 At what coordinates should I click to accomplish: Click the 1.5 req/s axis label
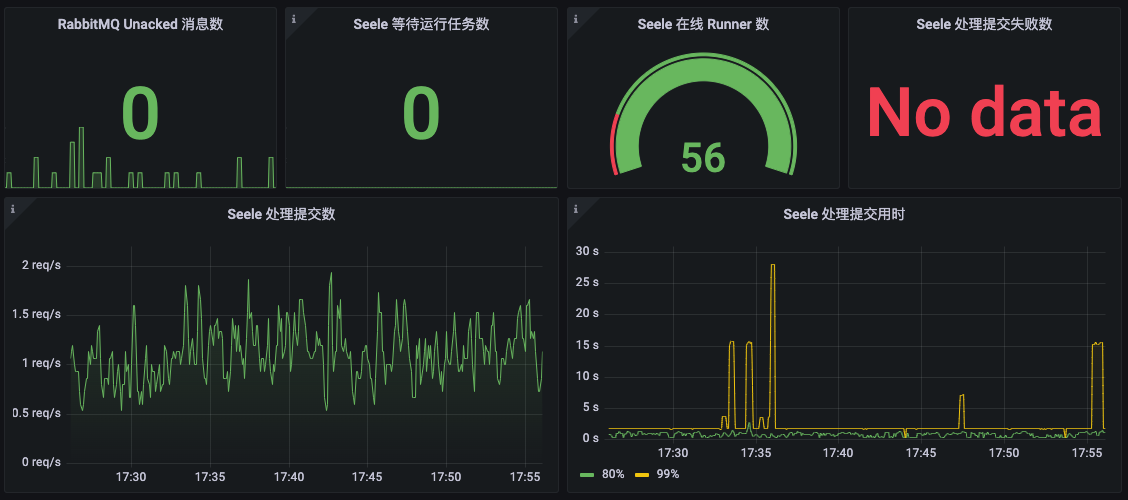[x=37, y=314]
